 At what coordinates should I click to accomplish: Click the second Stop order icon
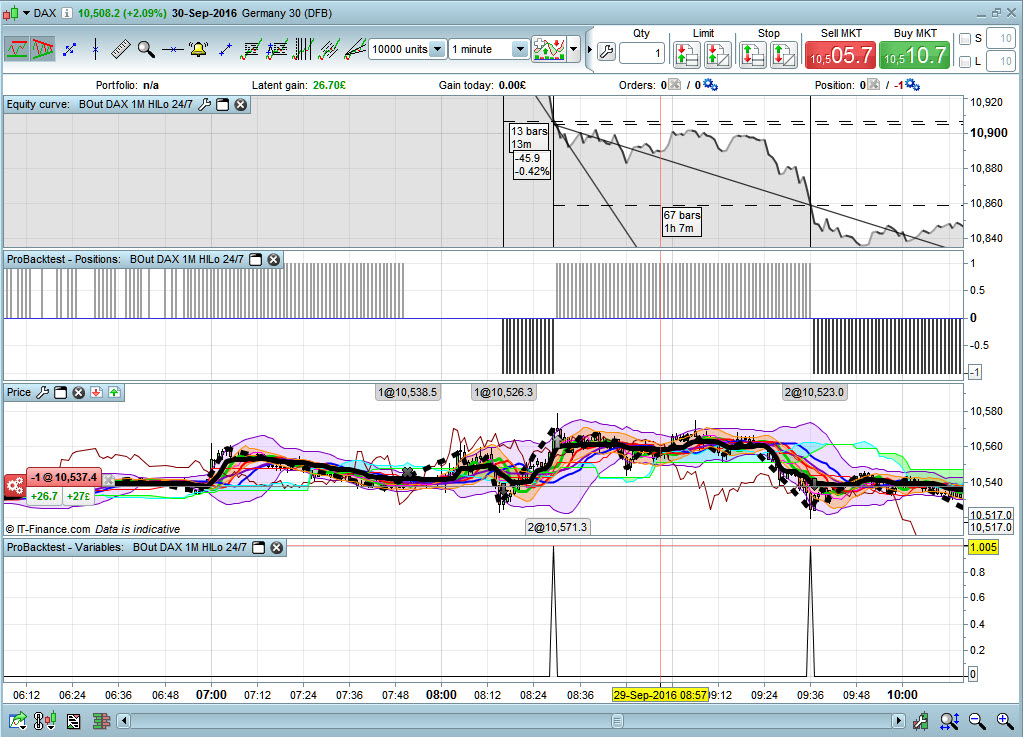[784, 55]
